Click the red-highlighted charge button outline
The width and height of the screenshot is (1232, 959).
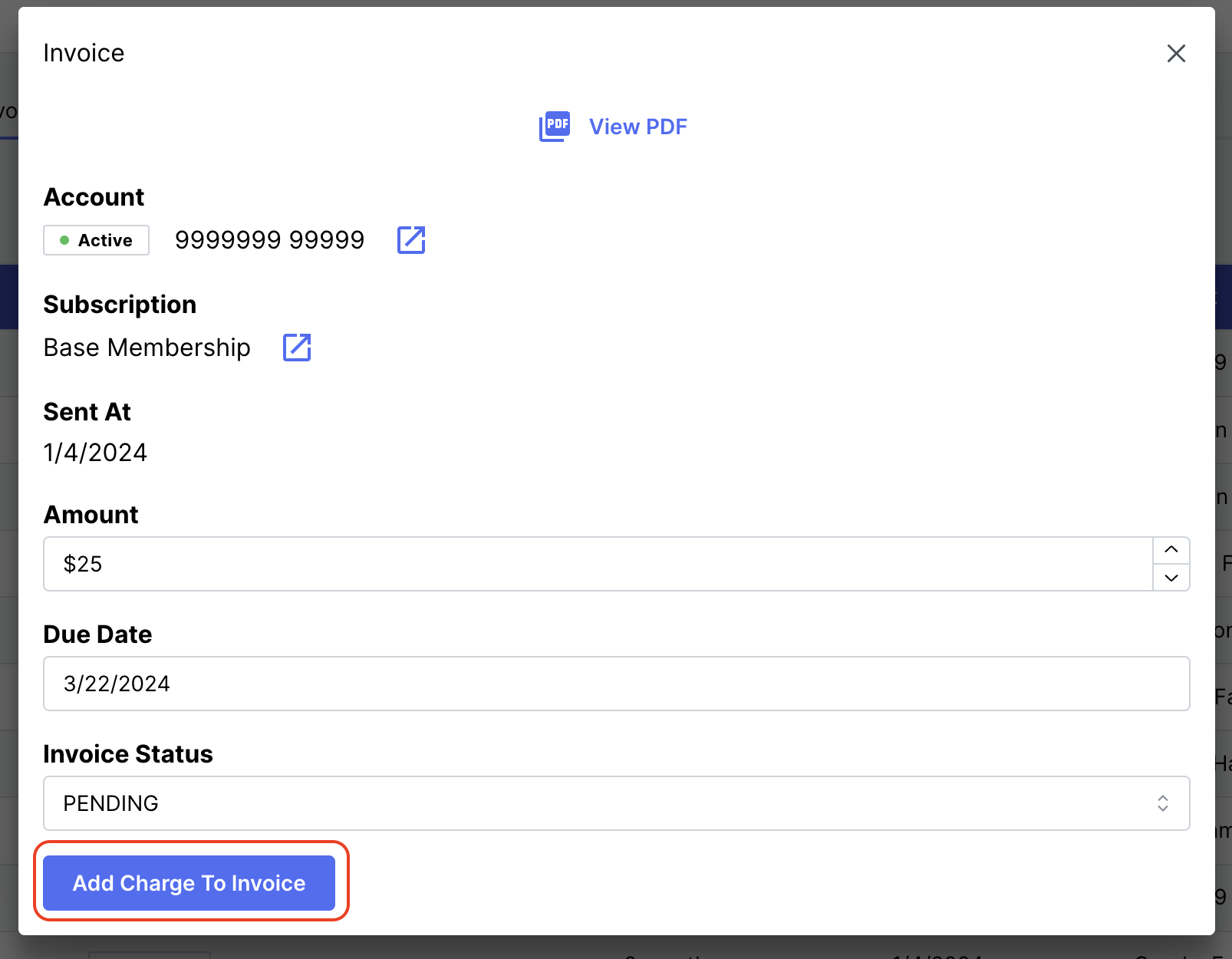(188, 883)
